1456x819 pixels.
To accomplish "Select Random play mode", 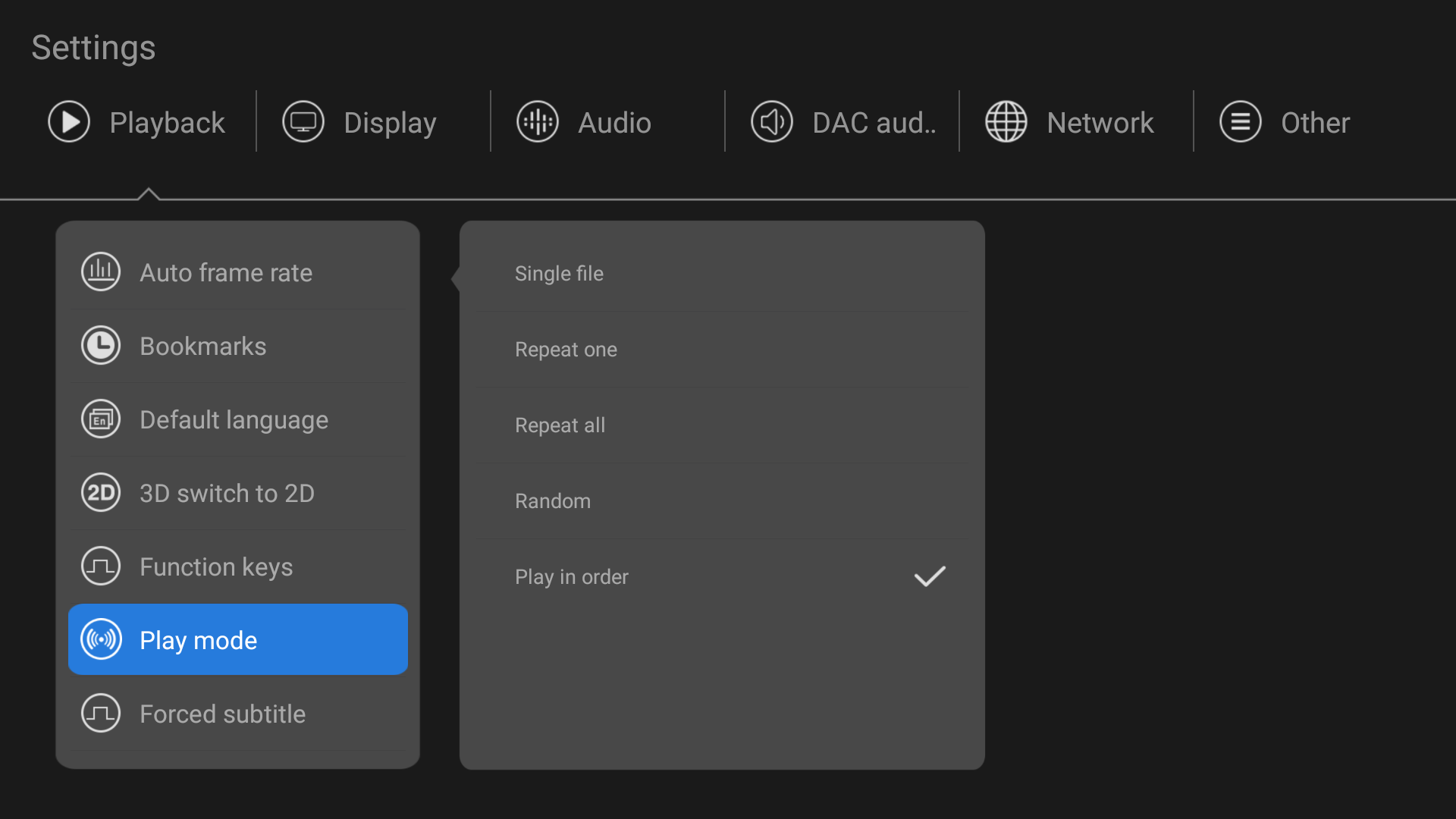I will pos(722,500).
